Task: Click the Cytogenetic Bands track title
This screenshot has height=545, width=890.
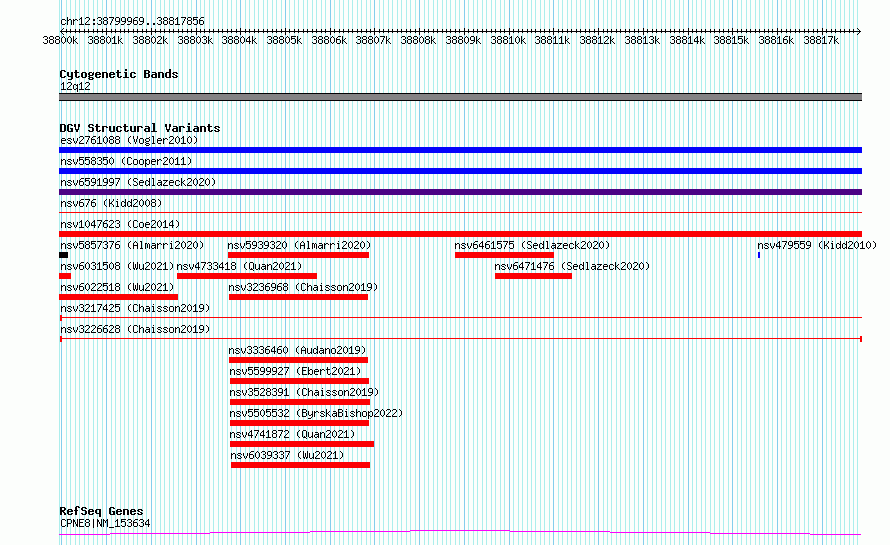Action: (119, 74)
